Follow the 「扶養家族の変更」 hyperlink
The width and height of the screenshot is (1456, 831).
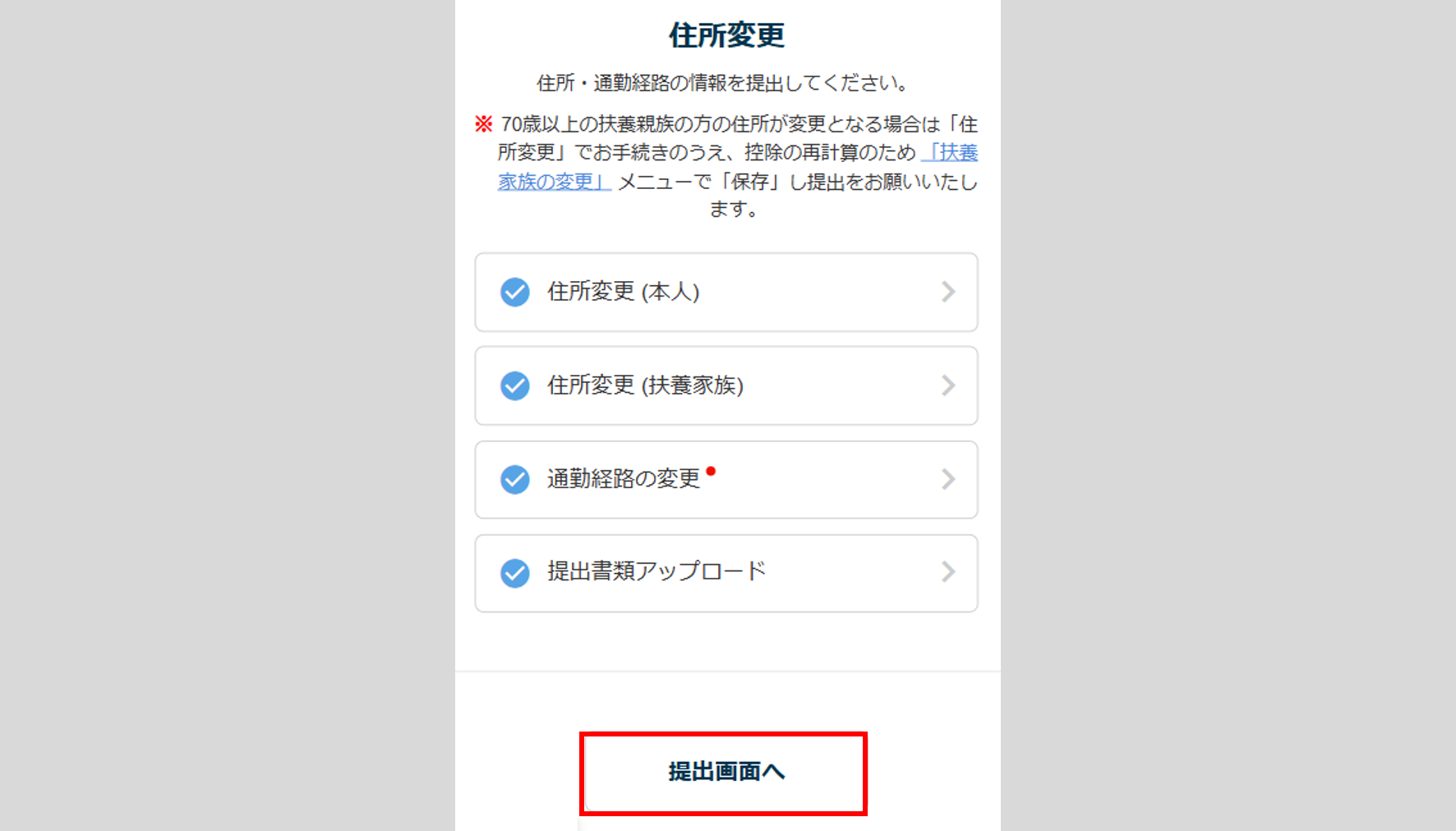(555, 182)
